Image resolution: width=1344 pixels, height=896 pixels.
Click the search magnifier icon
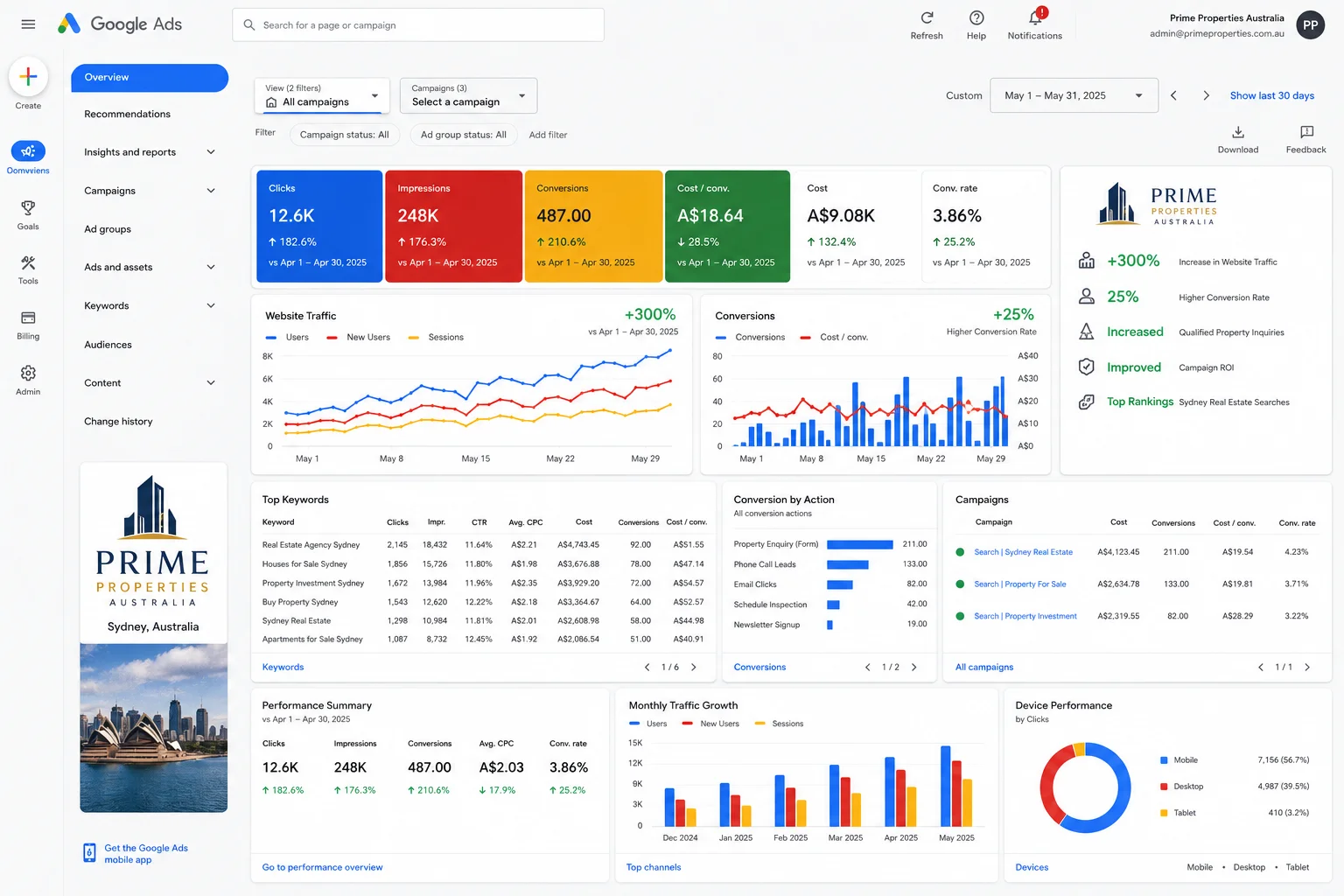[x=248, y=25]
